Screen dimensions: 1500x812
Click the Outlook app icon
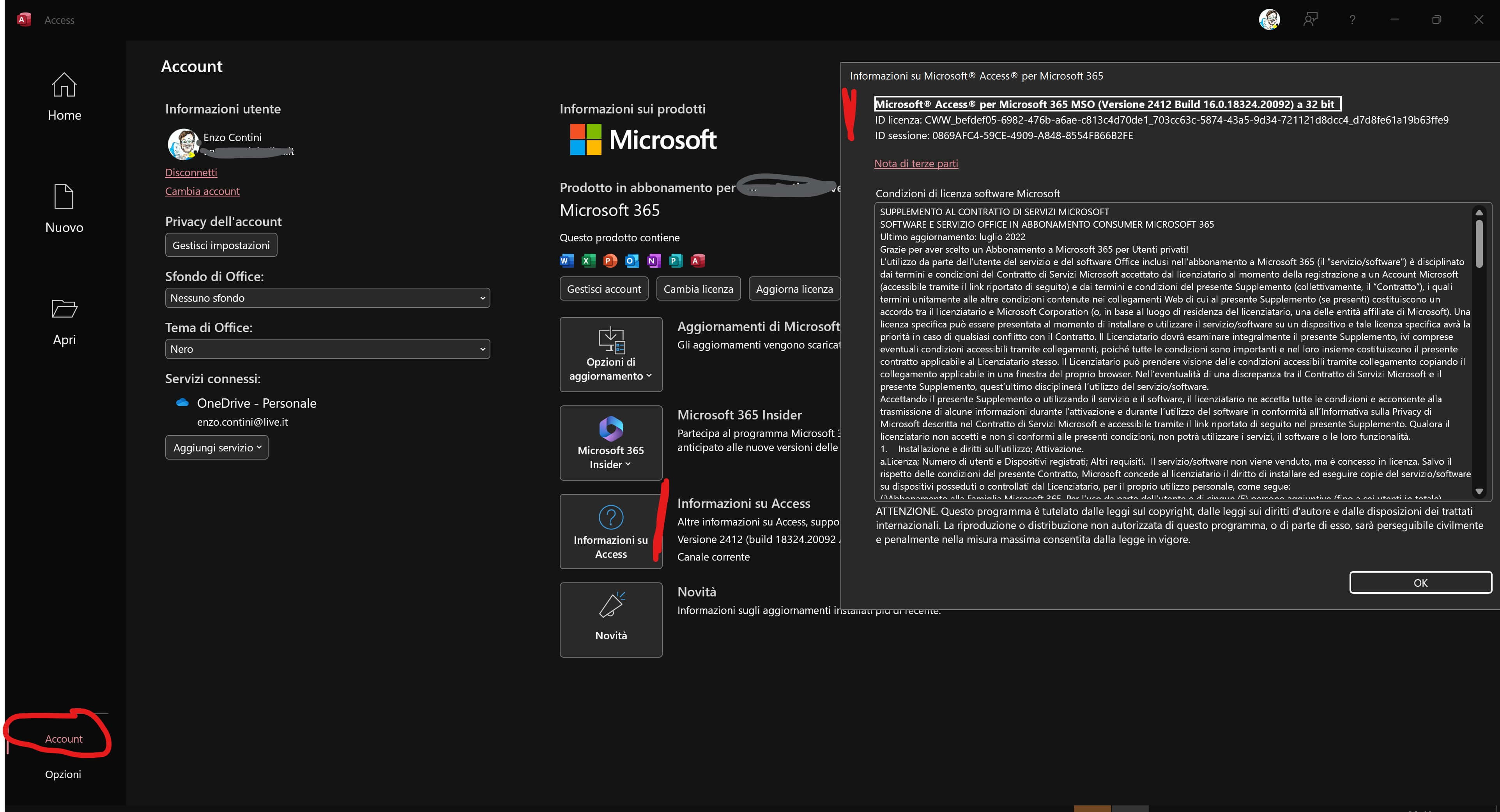[632, 261]
